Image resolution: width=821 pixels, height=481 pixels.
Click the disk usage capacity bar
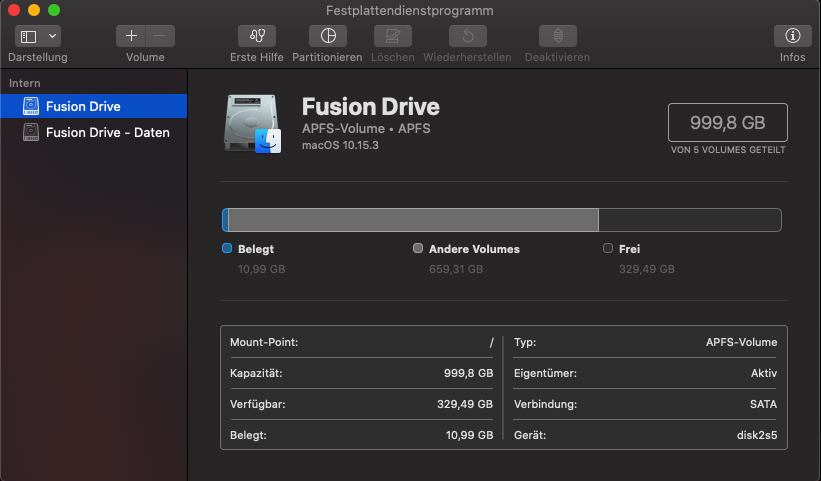point(500,220)
